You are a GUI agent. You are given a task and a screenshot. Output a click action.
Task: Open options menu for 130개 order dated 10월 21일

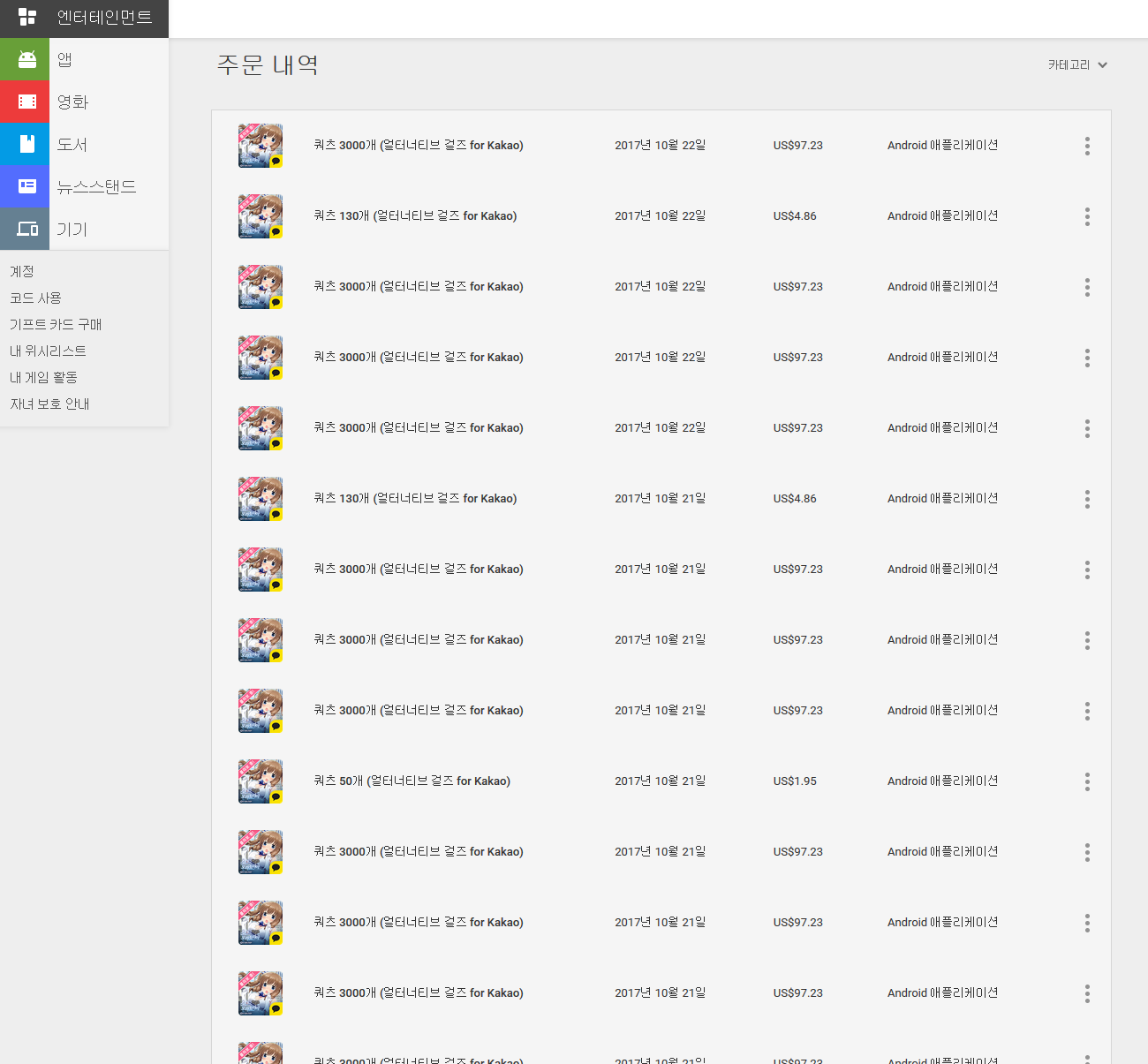[x=1087, y=499]
